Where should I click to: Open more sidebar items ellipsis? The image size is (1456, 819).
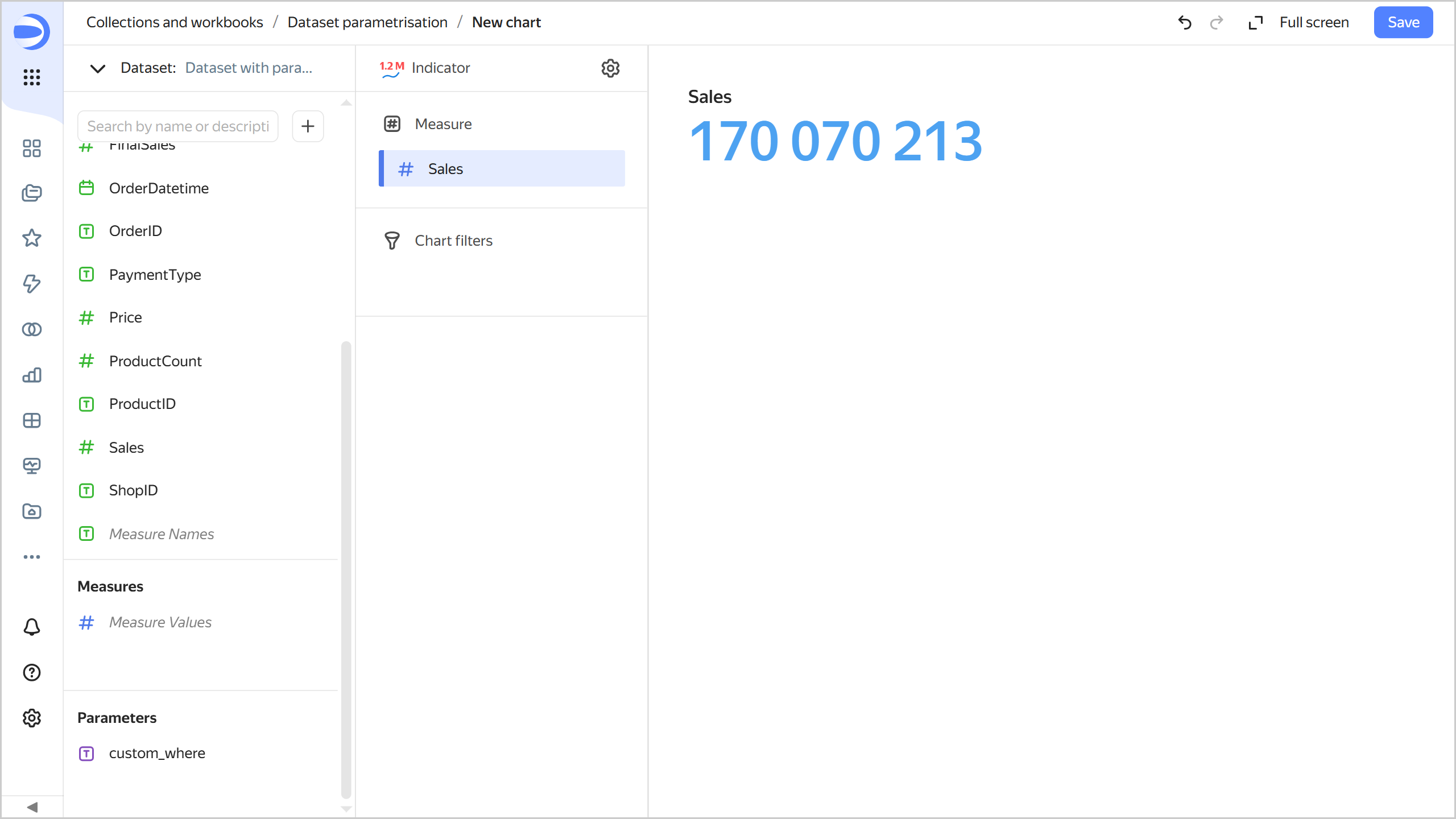click(x=32, y=557)
